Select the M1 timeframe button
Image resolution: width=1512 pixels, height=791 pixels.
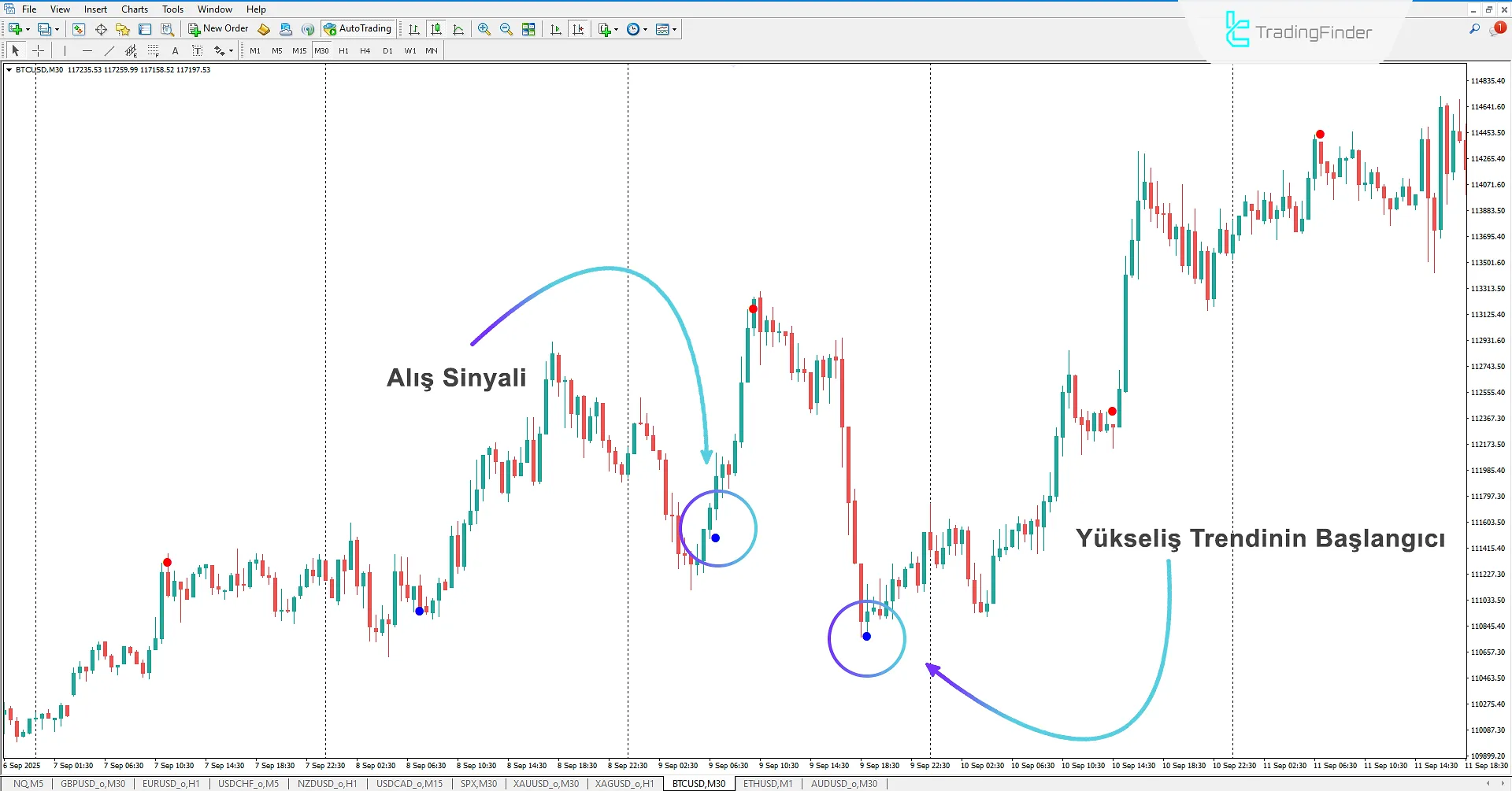click(255, 50)
